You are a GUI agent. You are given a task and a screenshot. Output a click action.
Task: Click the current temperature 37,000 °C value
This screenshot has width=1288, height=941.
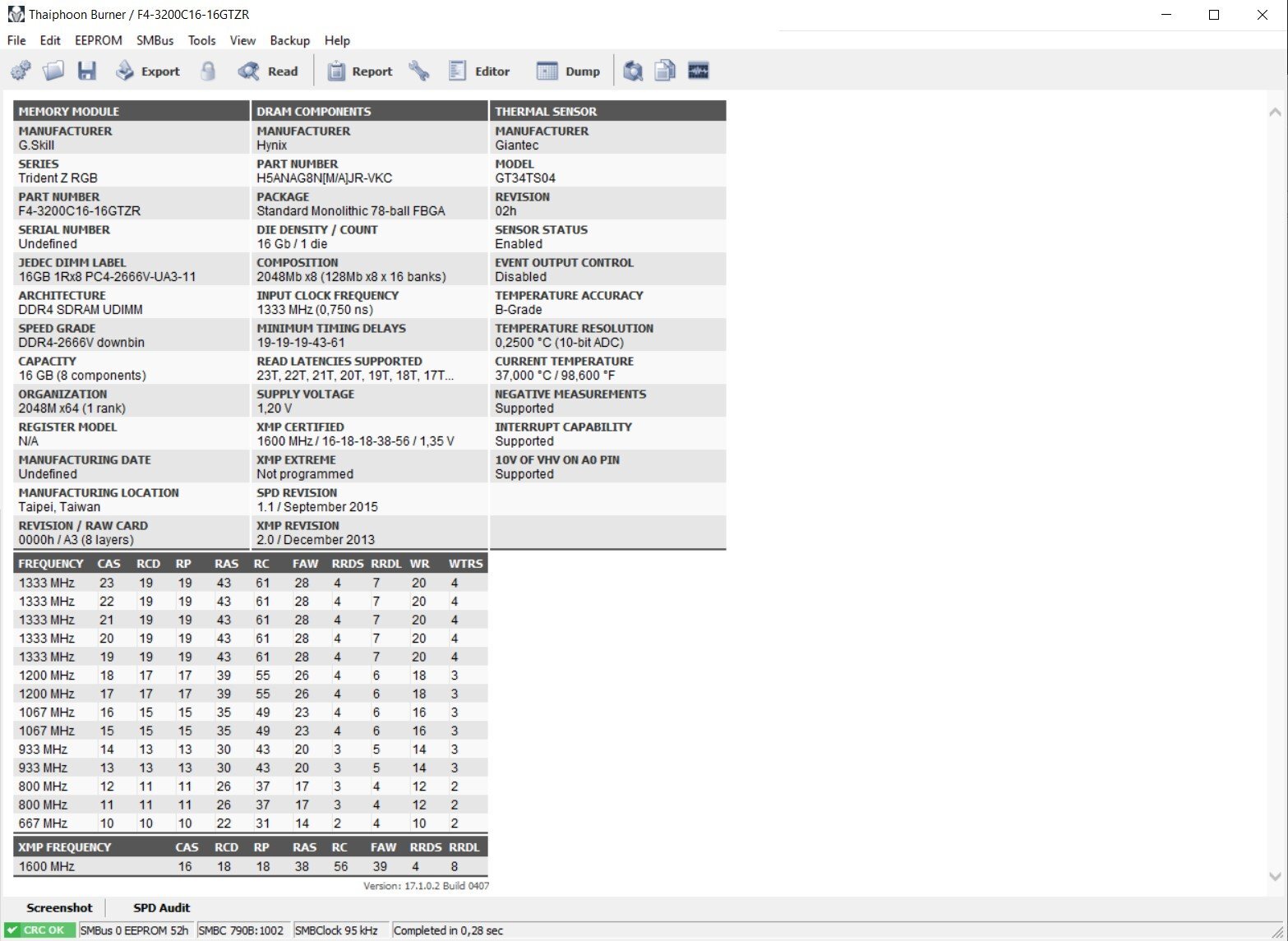pyautogui.click(x=555, y=376)
